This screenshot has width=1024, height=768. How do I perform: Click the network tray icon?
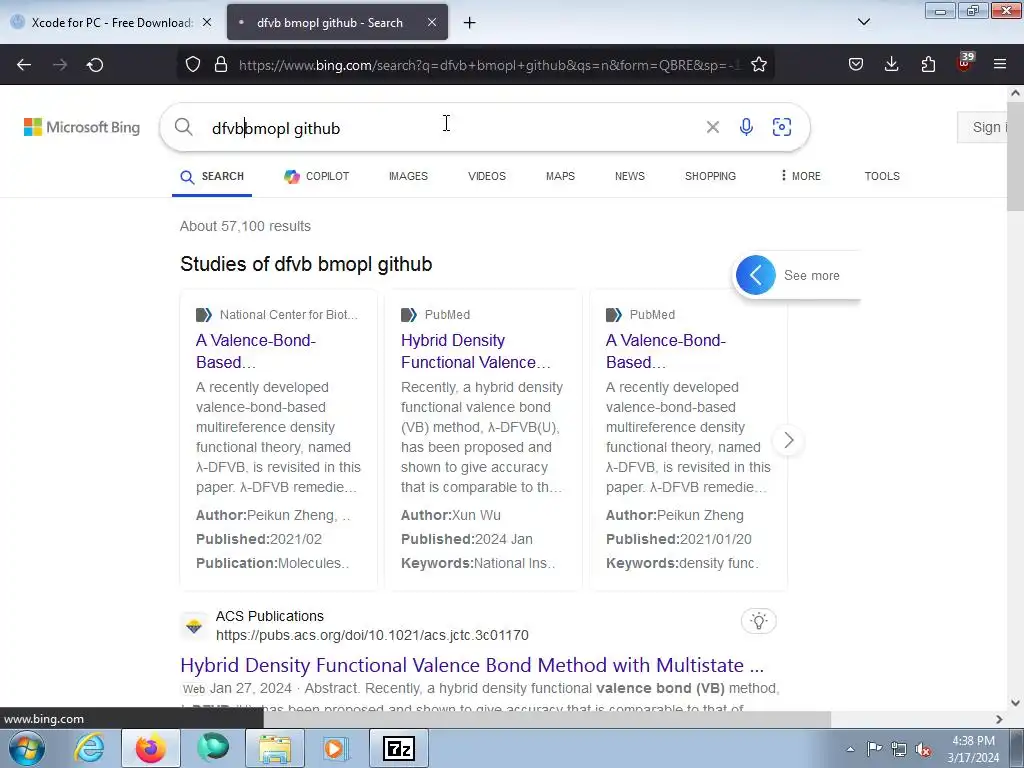[899, 749]
